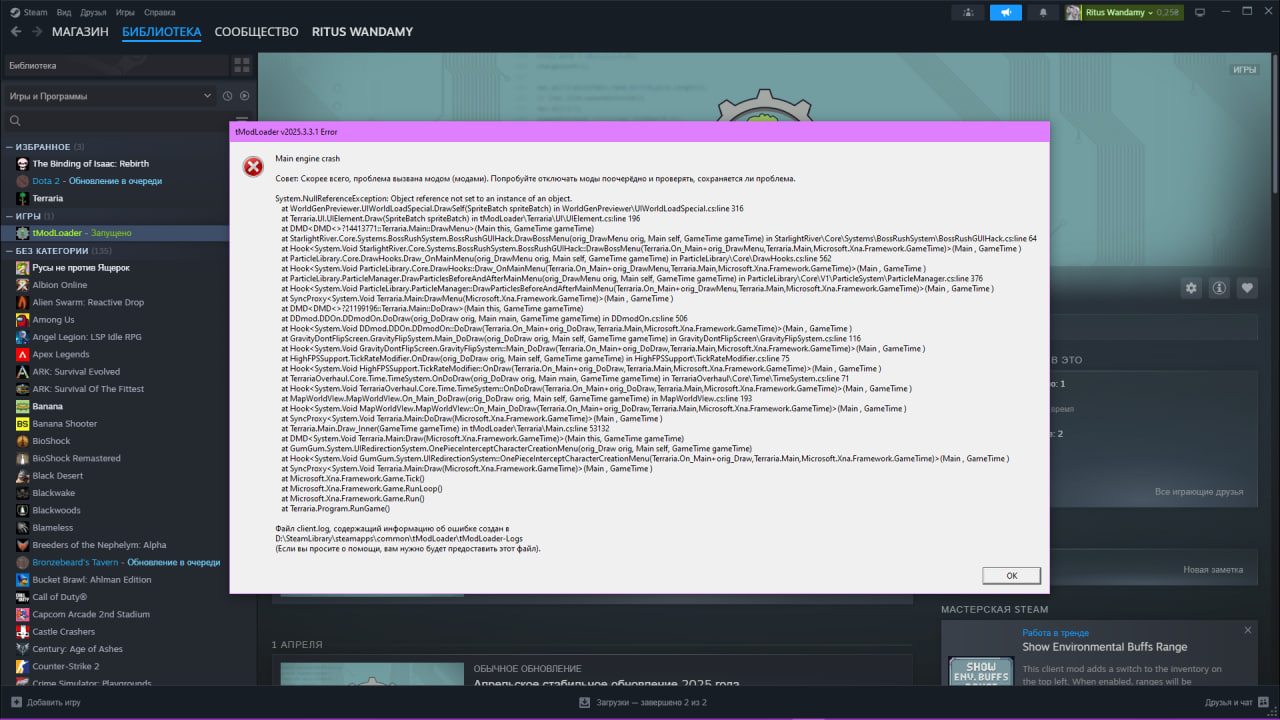This screenshot has height=720, width=1280.
Task: Launch Big Picture mode via the monitor icon
Action: pos(1200,12)
